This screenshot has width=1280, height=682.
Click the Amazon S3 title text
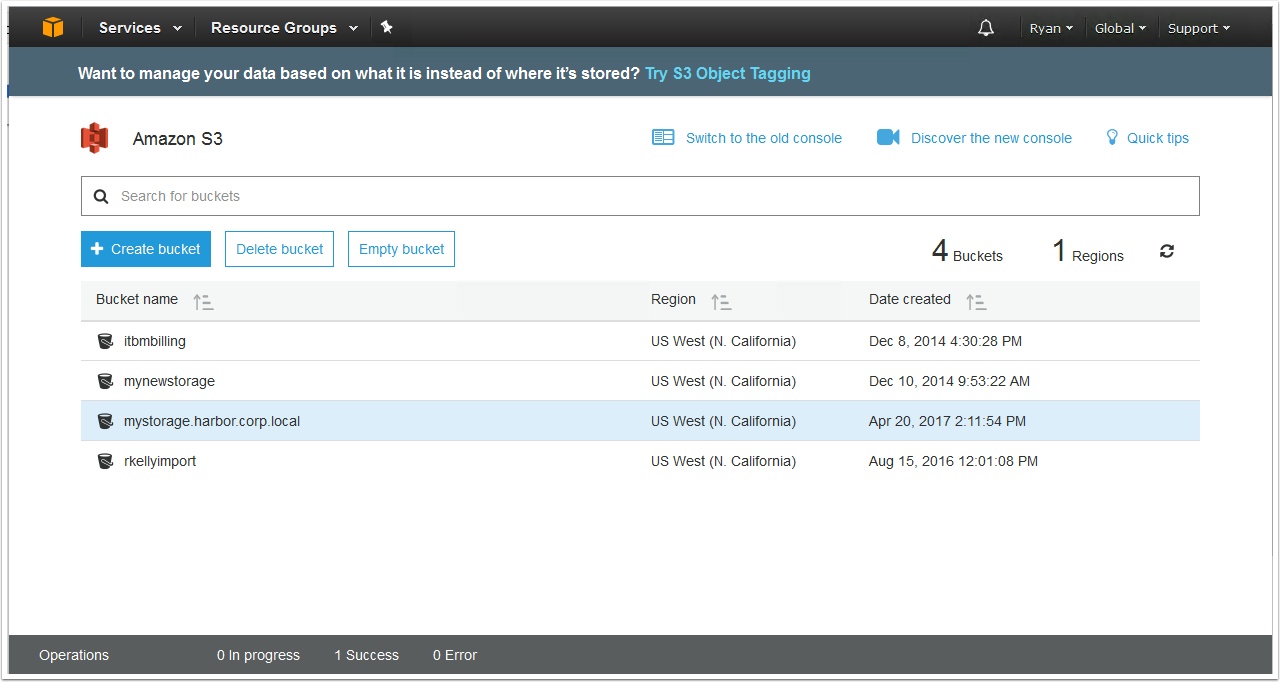(x=178, y=139)
